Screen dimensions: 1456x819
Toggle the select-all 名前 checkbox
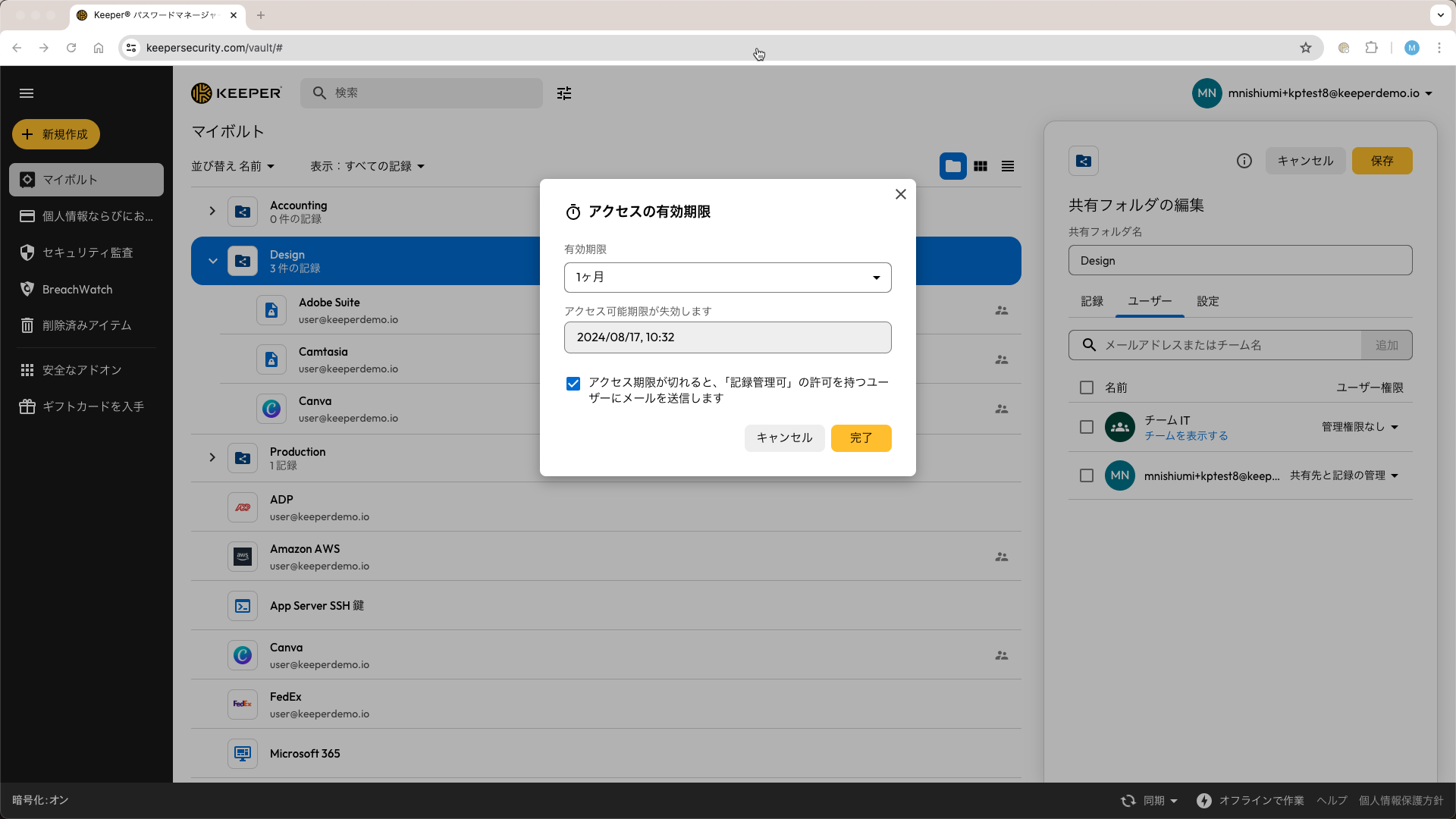coord(1087,388)
